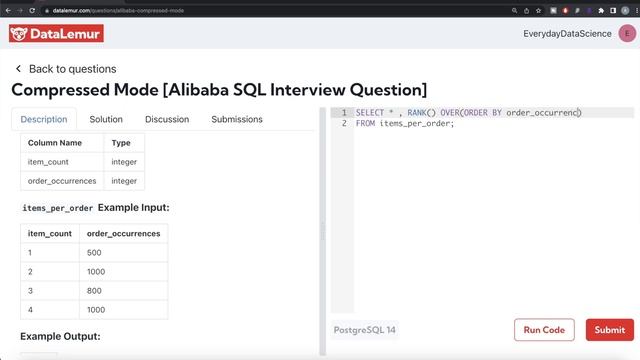Screen dimensions: 640x360
Task: Click line 2 FROM items_per_order code
Action: [x=404, y=123]
